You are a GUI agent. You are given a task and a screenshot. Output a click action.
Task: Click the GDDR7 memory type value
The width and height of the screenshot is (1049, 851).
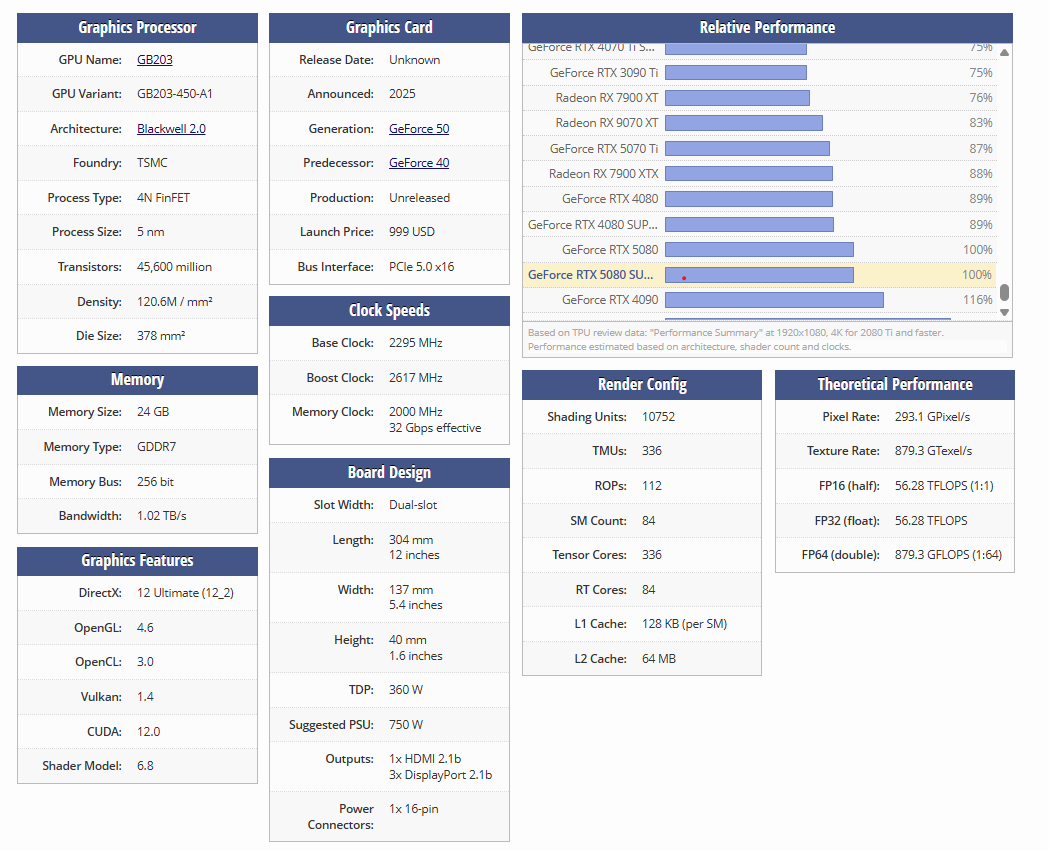157,447
